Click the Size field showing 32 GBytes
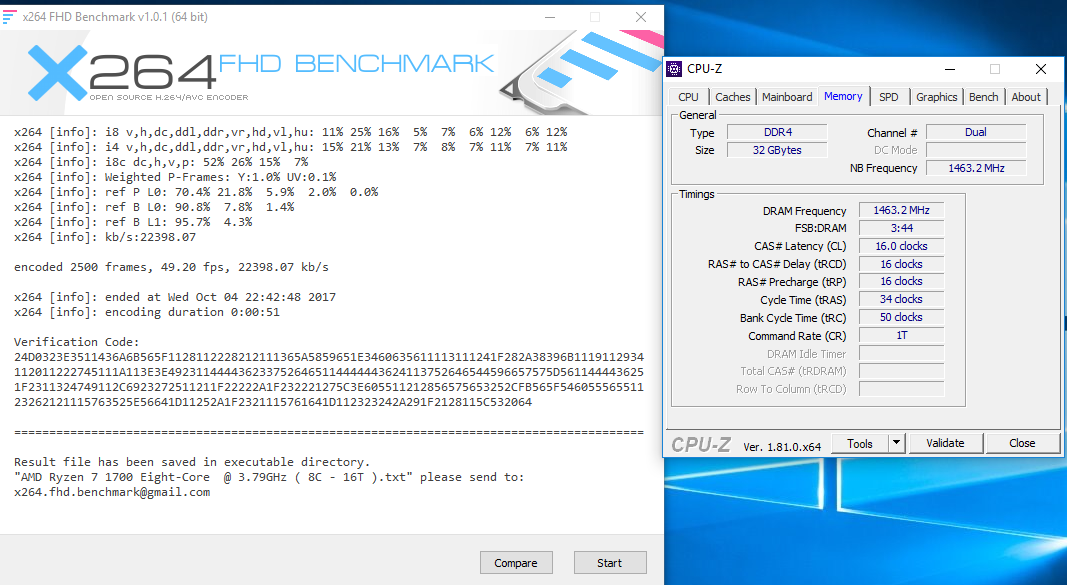1067x585 pixels. (777, 150)
